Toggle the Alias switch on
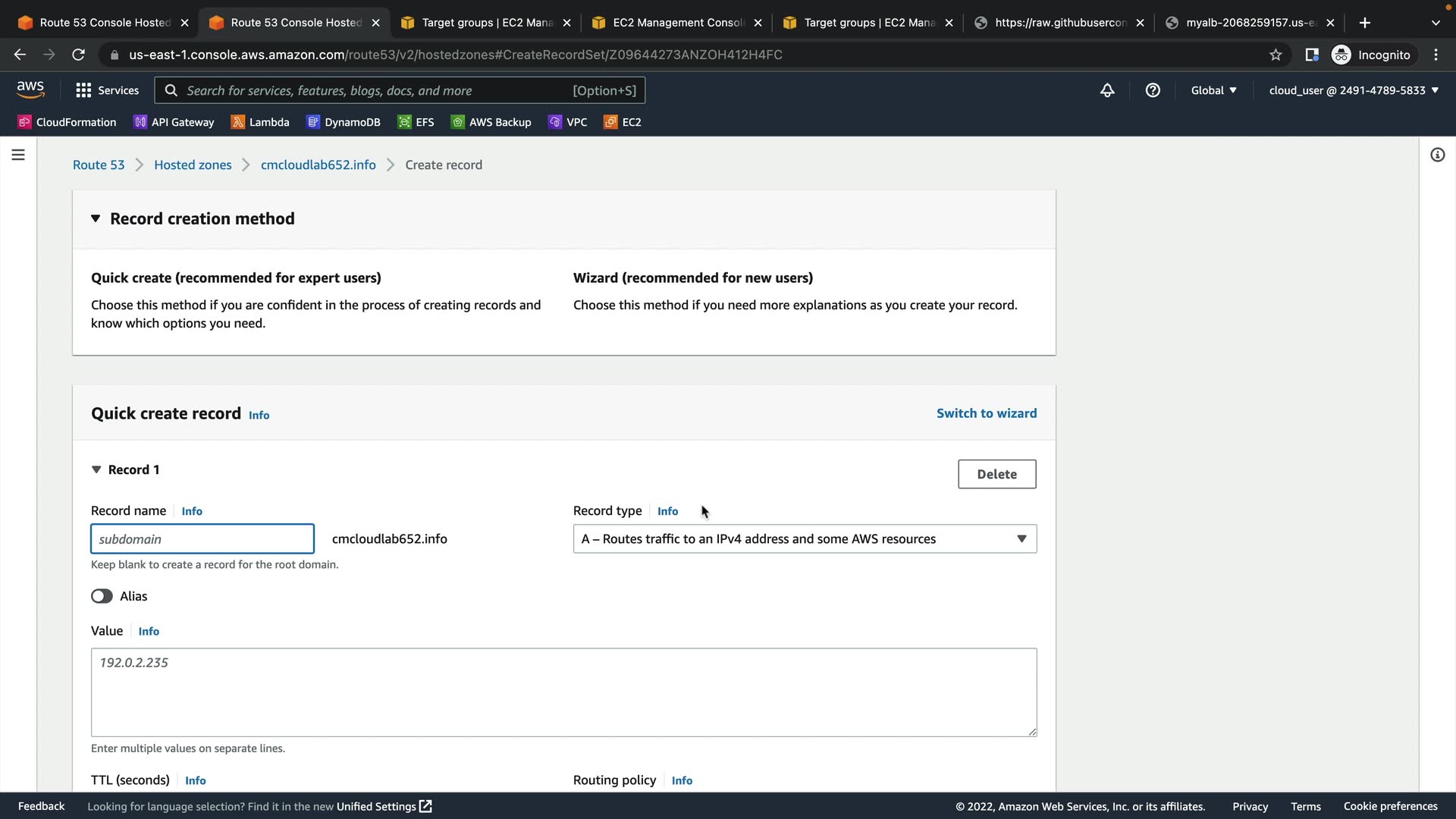This screenshot has height=819, width=1456. click(x=102, y=596)
